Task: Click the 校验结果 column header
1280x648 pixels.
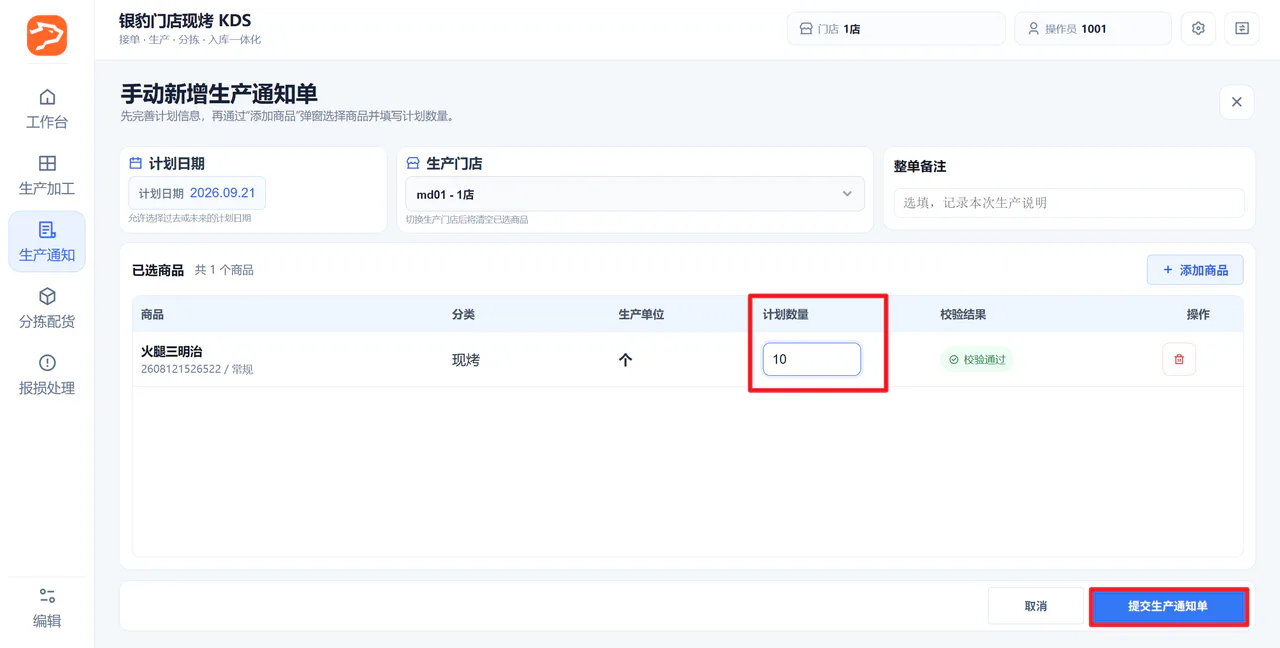Action: 963,314
